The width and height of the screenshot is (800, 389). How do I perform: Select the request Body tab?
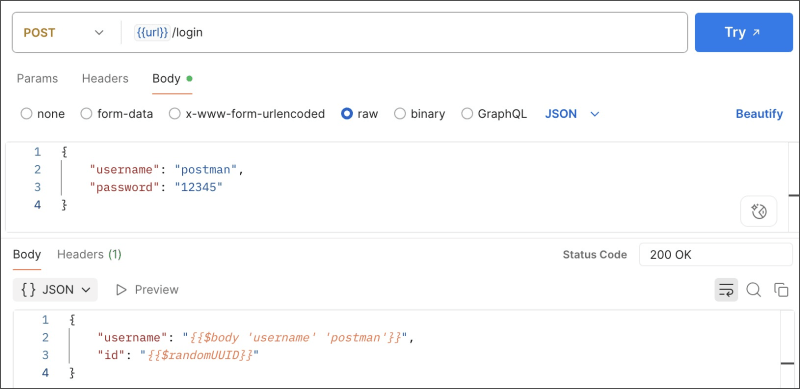pos(172,79)
